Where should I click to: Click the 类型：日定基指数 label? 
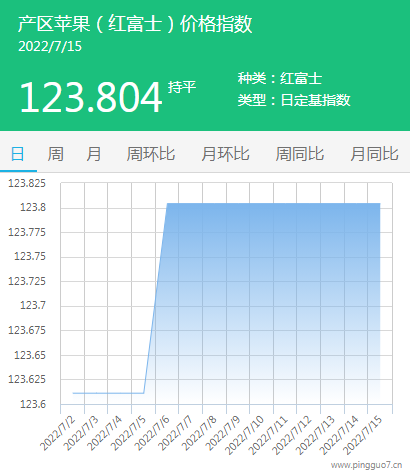tap(294, 100)
